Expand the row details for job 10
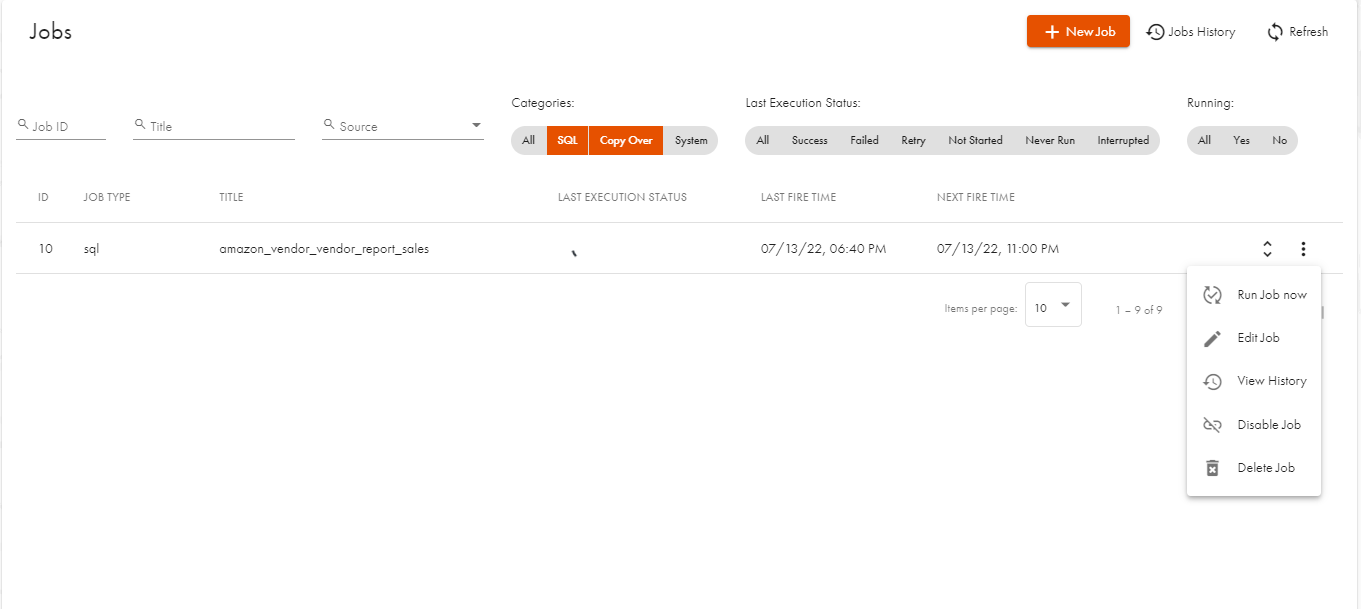 [1267, 249]
